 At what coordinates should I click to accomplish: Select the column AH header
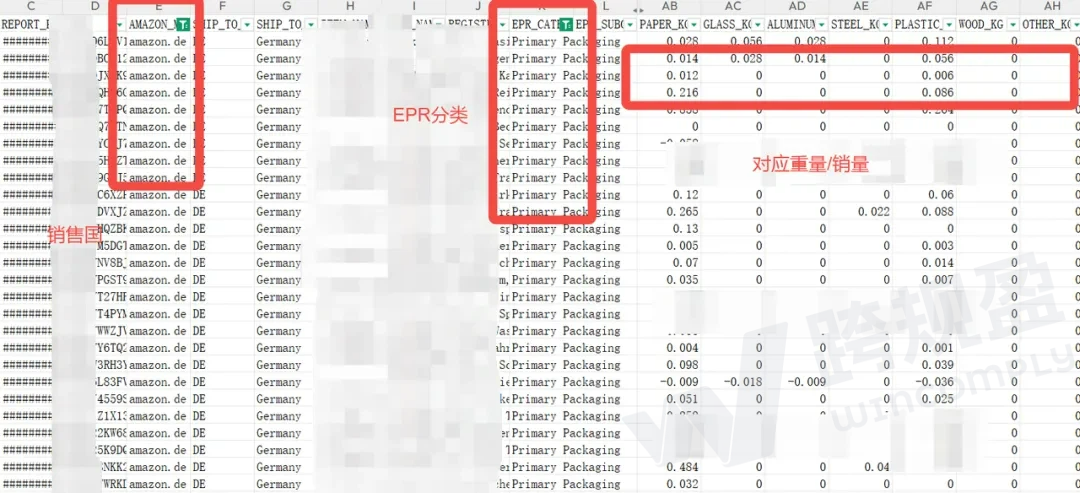(x=1052, y=8)
